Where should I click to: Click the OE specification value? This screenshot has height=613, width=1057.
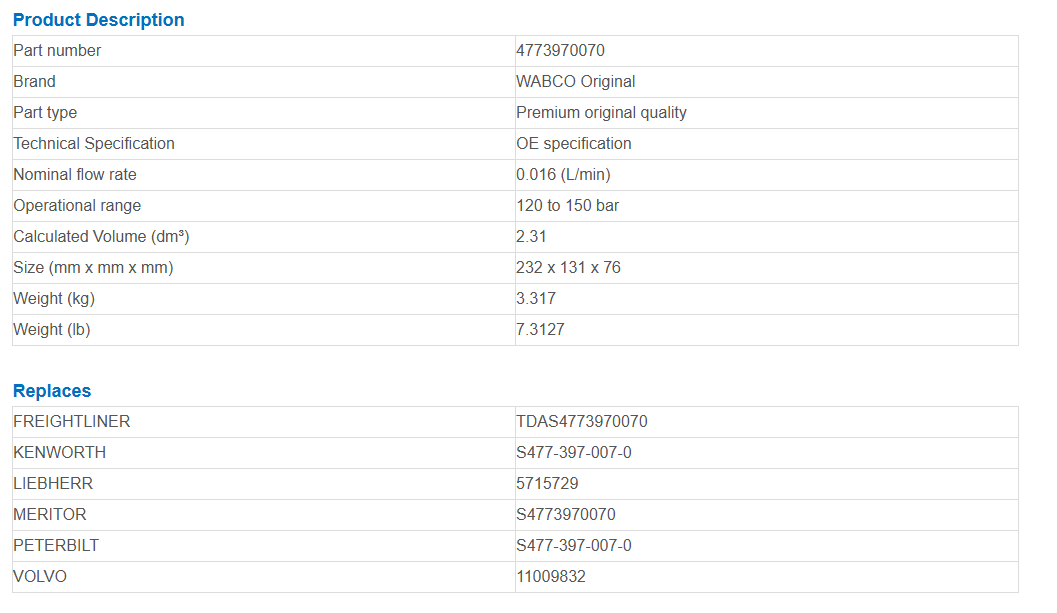(574, 144)
